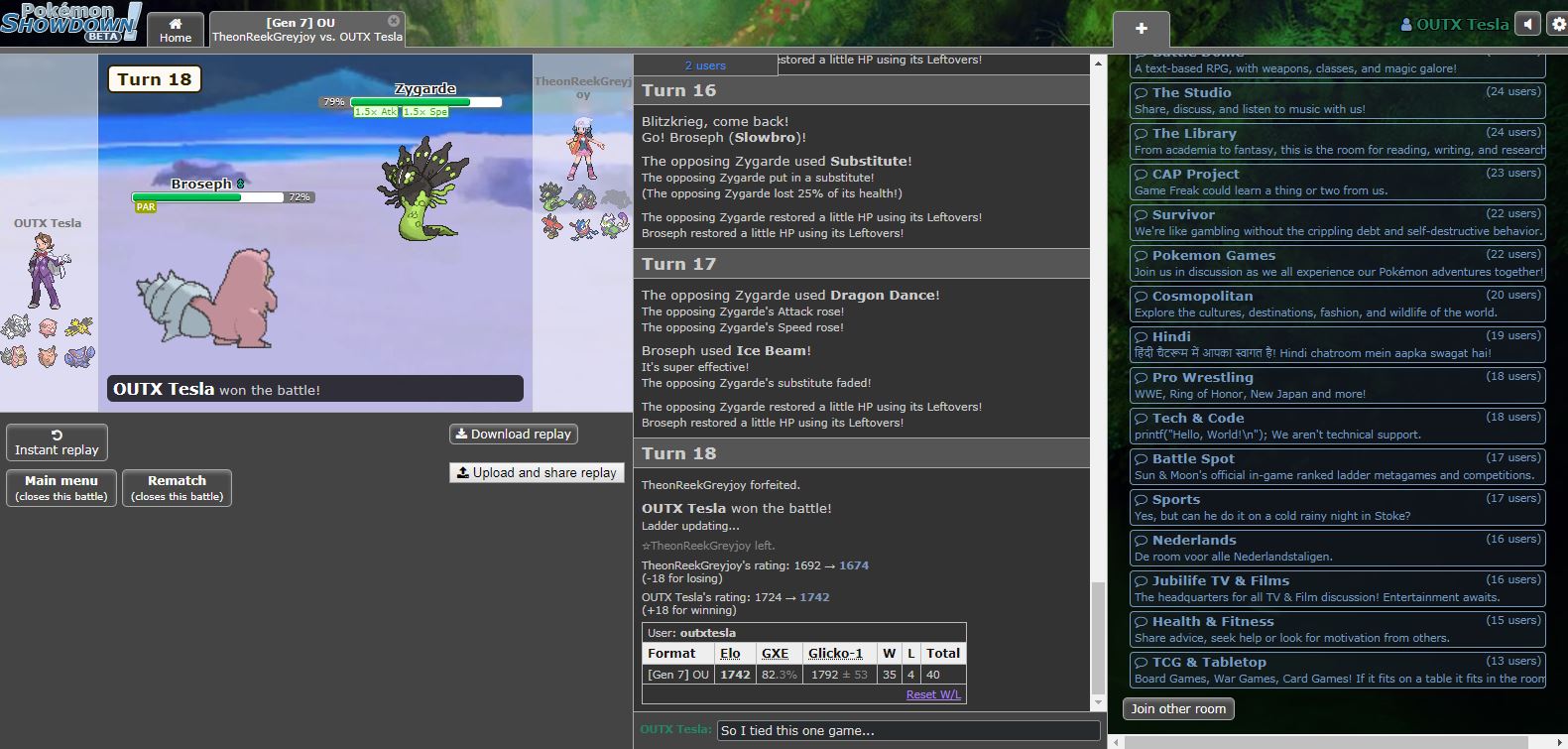Join the Cosmopolitan room
The width and height of the screenshot is (1568, 749).
(1338, 304)
